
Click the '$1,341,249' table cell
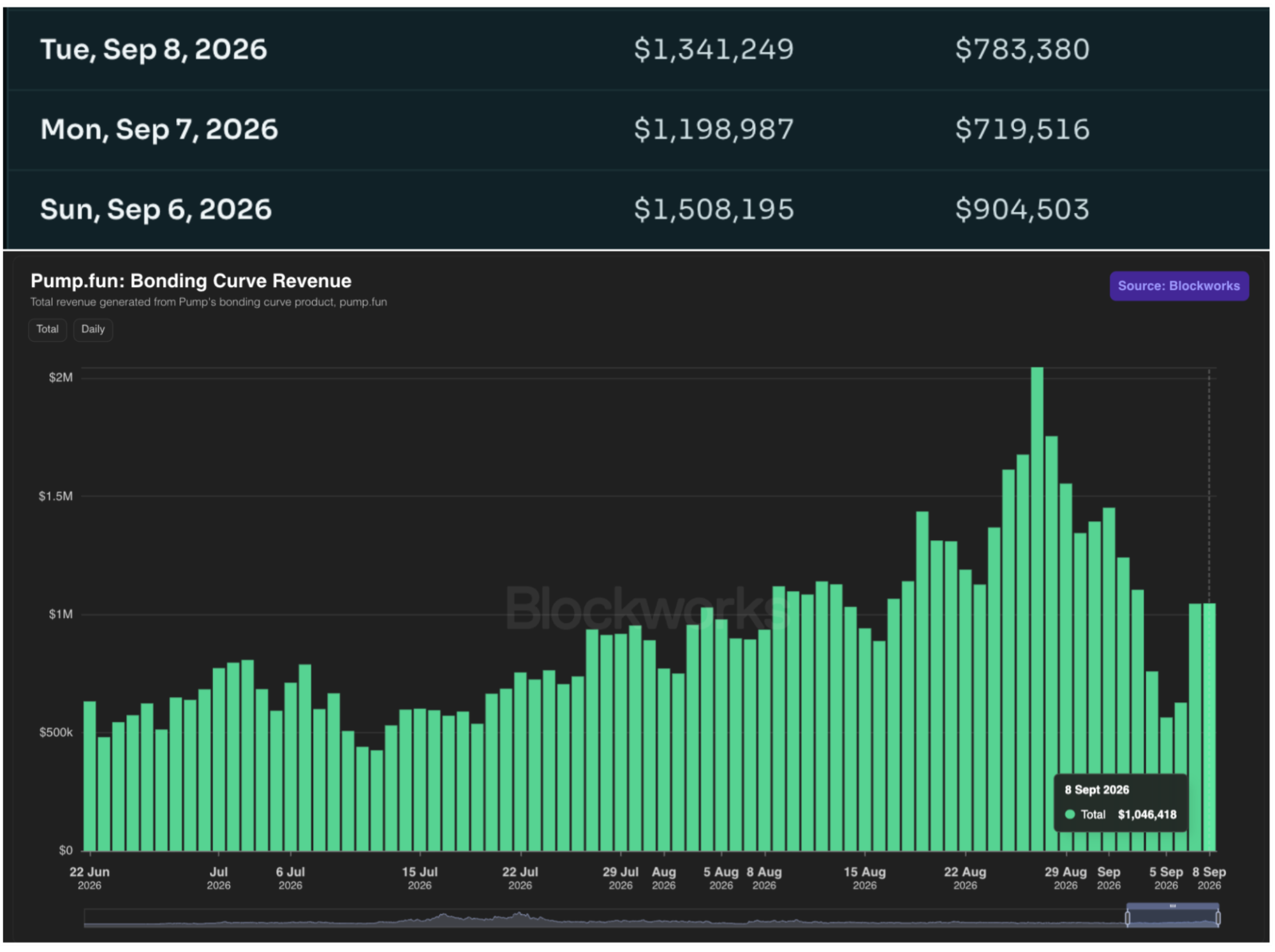click(714, 49)
